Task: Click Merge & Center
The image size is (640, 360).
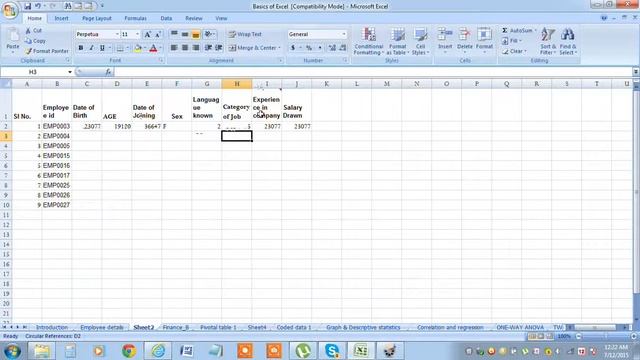Action: (252, 48)
